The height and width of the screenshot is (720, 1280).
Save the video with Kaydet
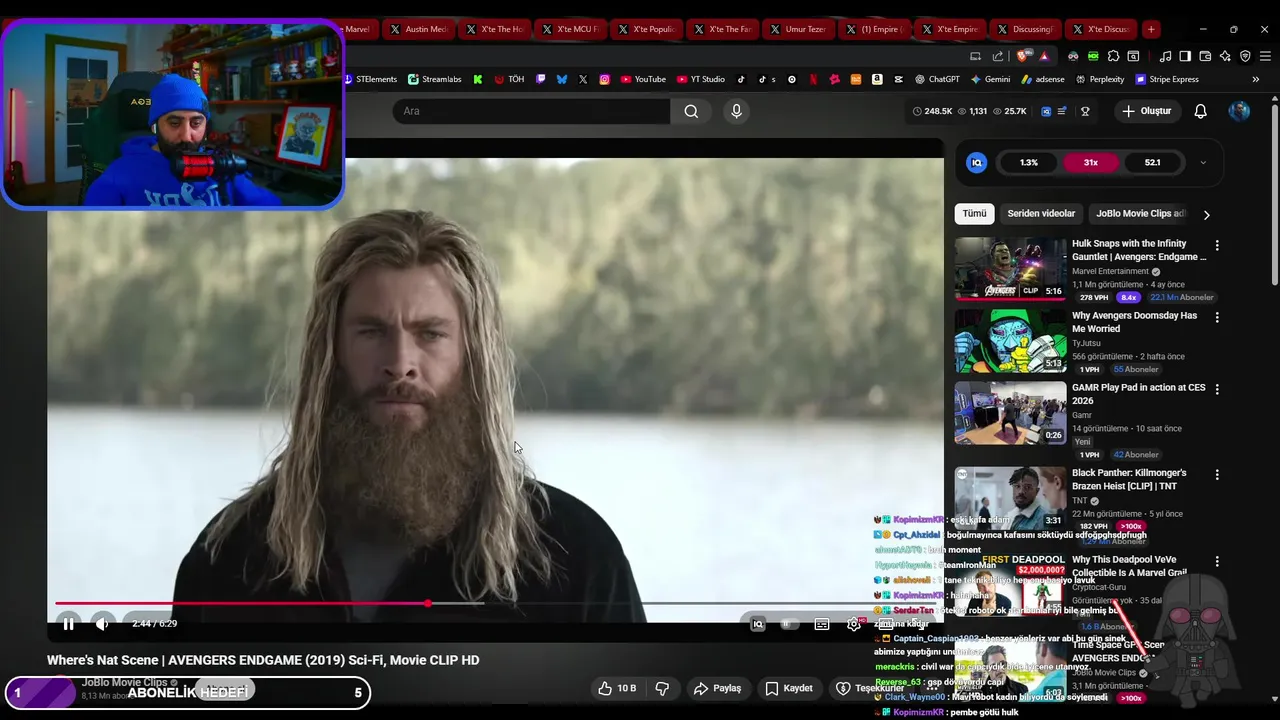788,688
